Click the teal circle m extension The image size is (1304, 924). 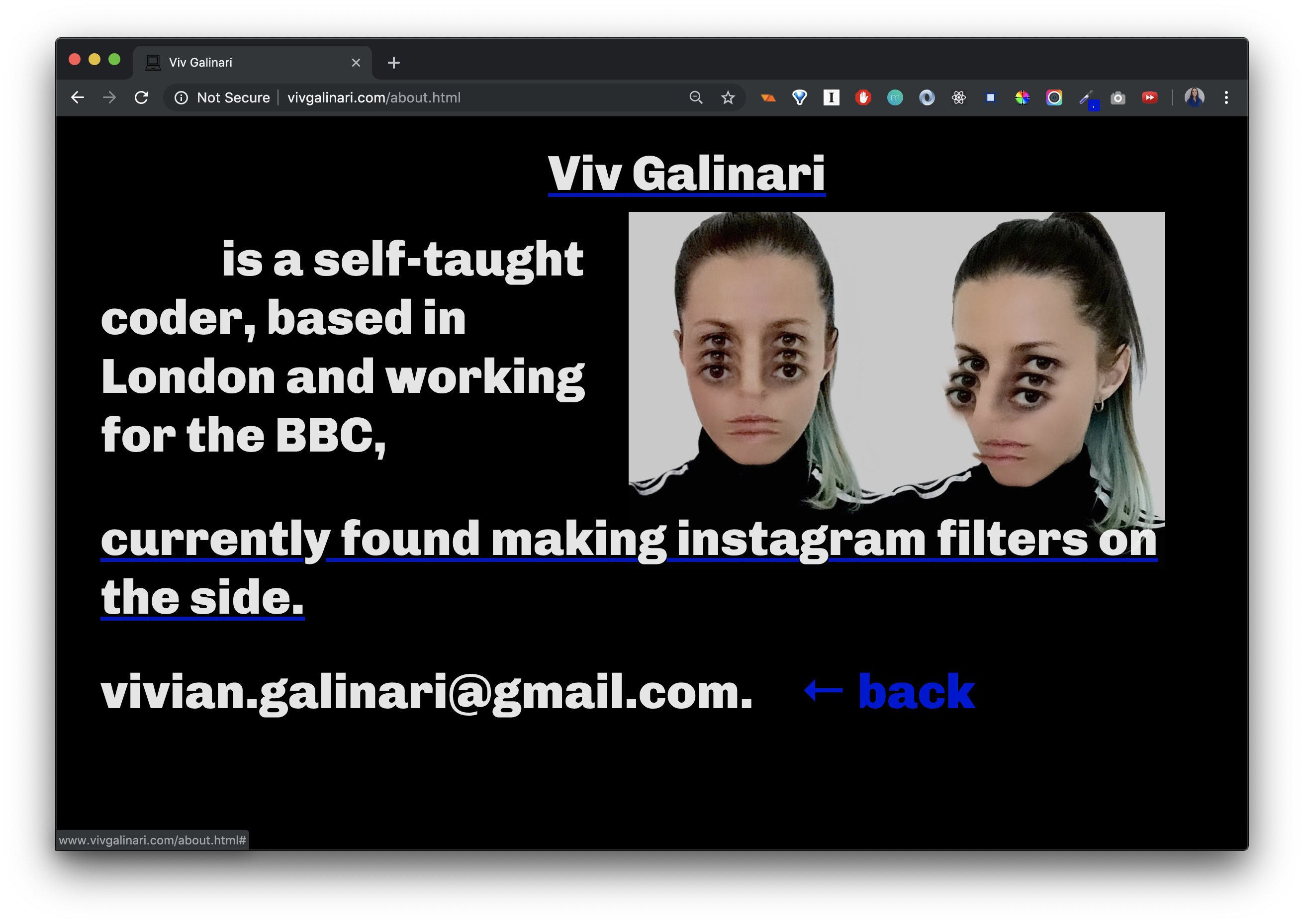pyautogui.click(x=895, y=98)
